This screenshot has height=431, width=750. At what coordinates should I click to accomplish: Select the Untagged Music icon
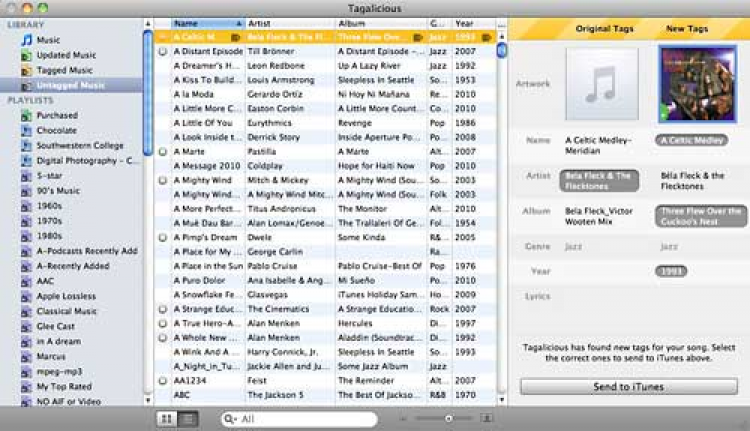[27, 86]
